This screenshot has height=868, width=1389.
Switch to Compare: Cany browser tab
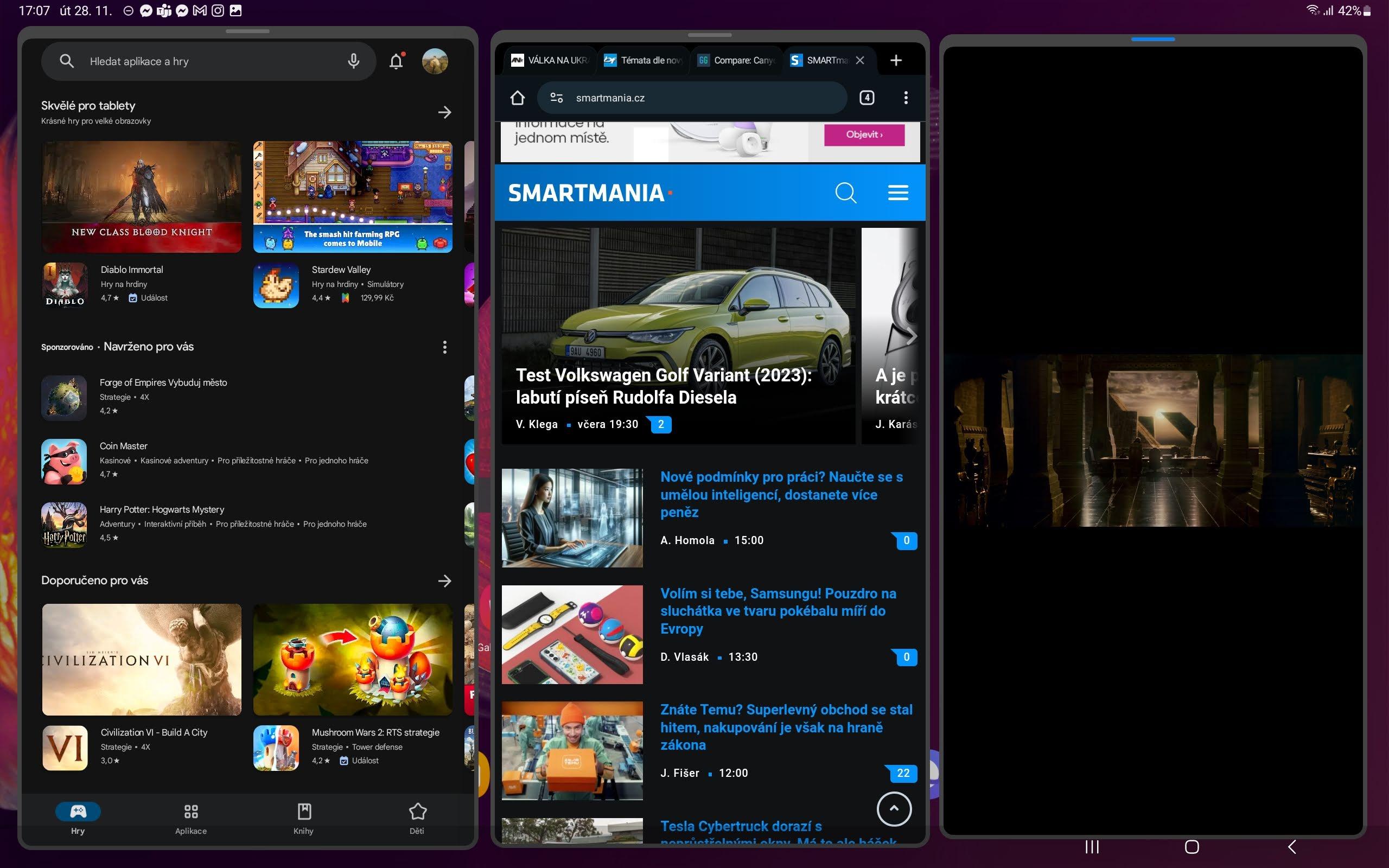tap(737, 60)
